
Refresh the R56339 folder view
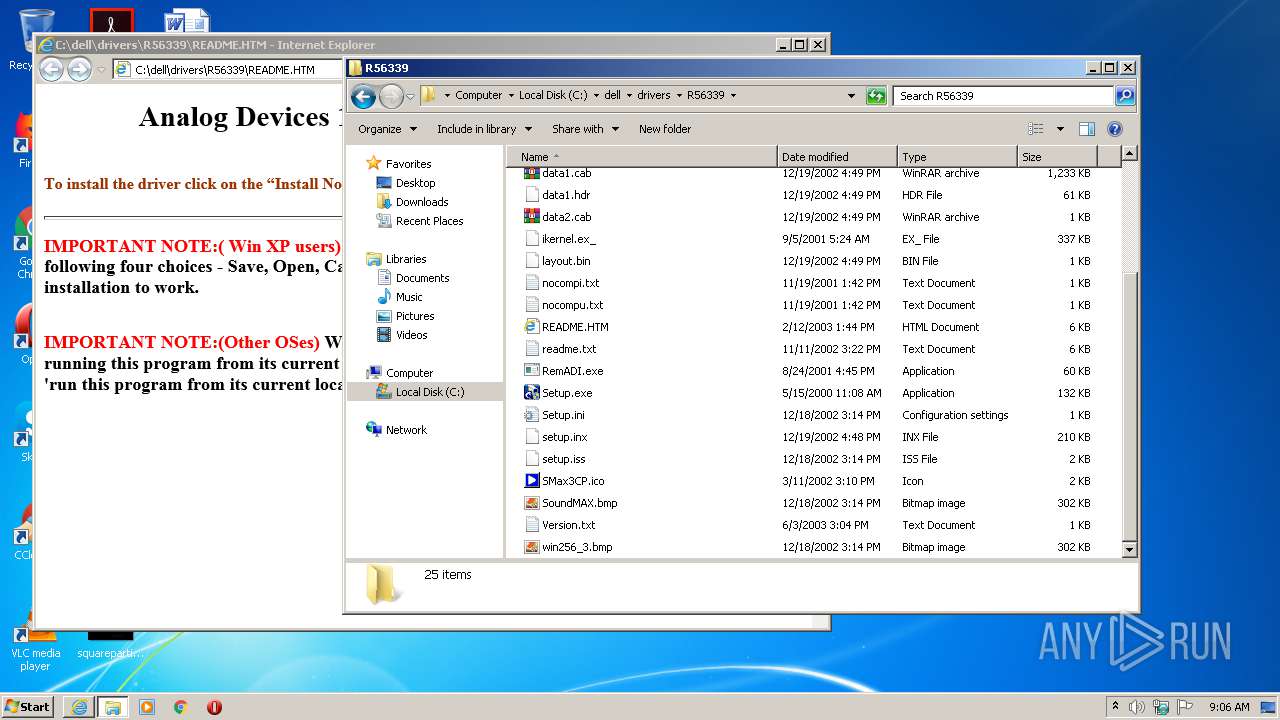tap(876, 96)
